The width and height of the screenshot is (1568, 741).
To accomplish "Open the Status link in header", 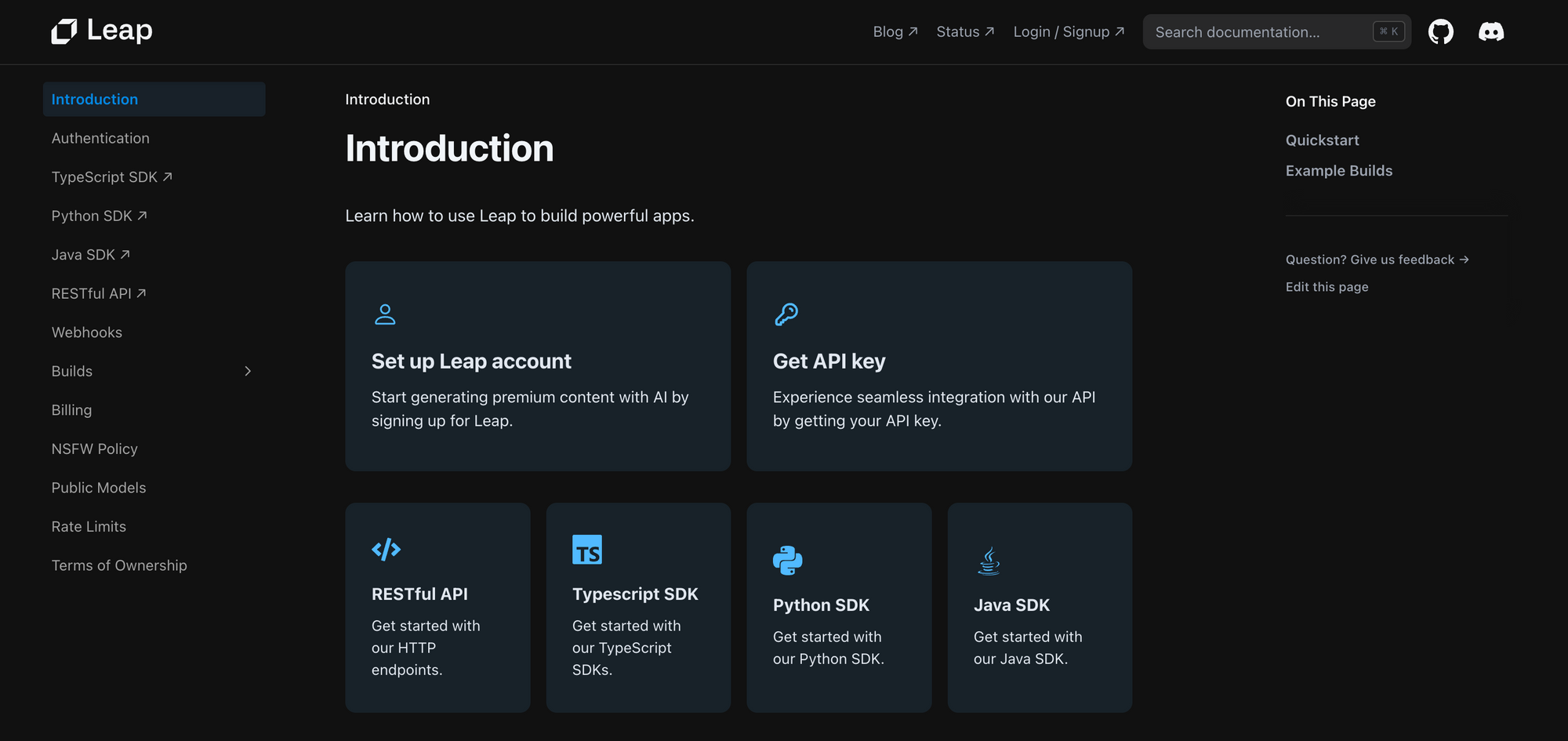I will coord(965,32).
